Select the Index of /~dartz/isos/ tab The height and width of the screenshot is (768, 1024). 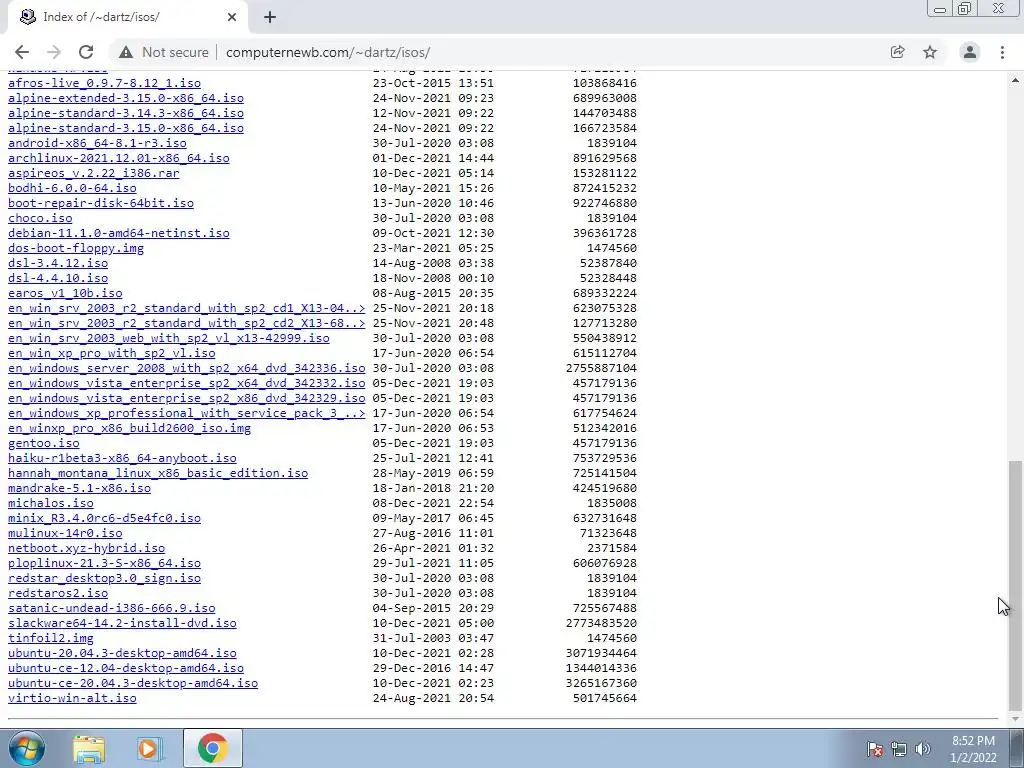click(127, 17)
